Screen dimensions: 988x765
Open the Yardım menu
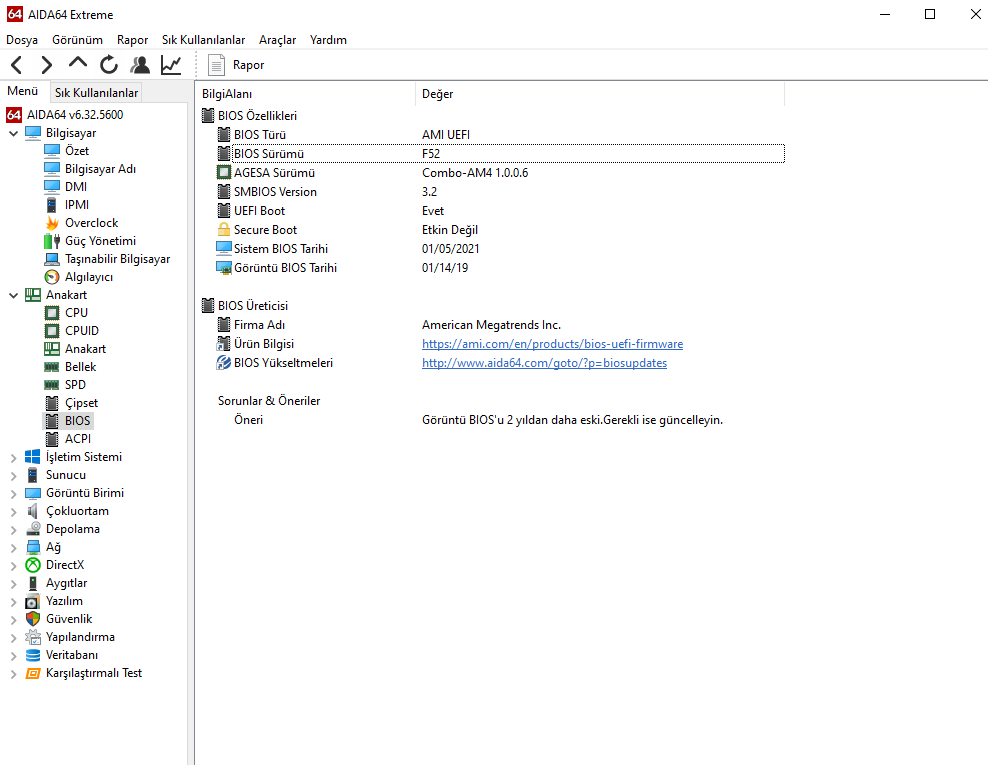328,40
